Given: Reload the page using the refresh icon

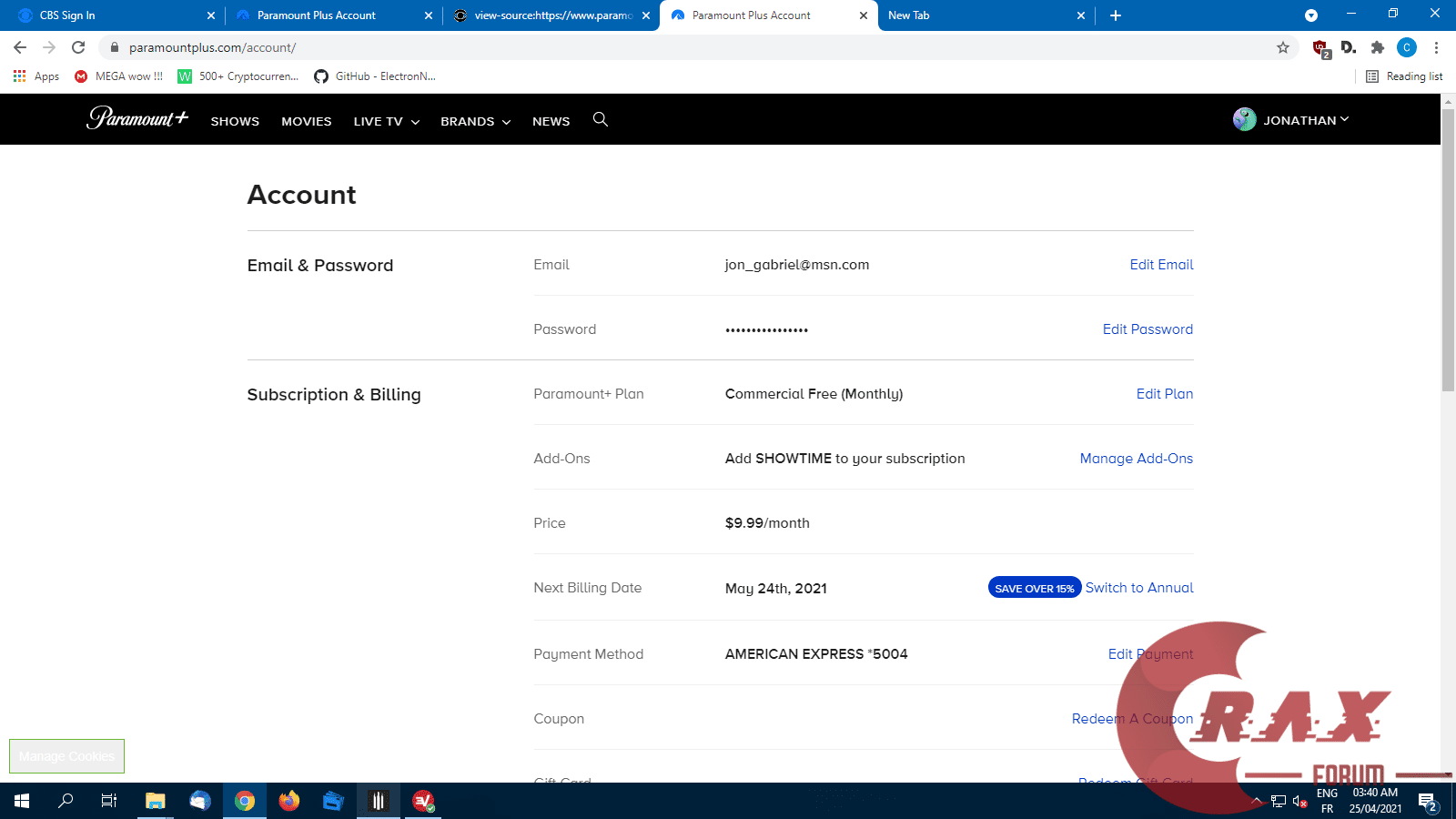Looking at the screenshot, I should coord(78,47).
